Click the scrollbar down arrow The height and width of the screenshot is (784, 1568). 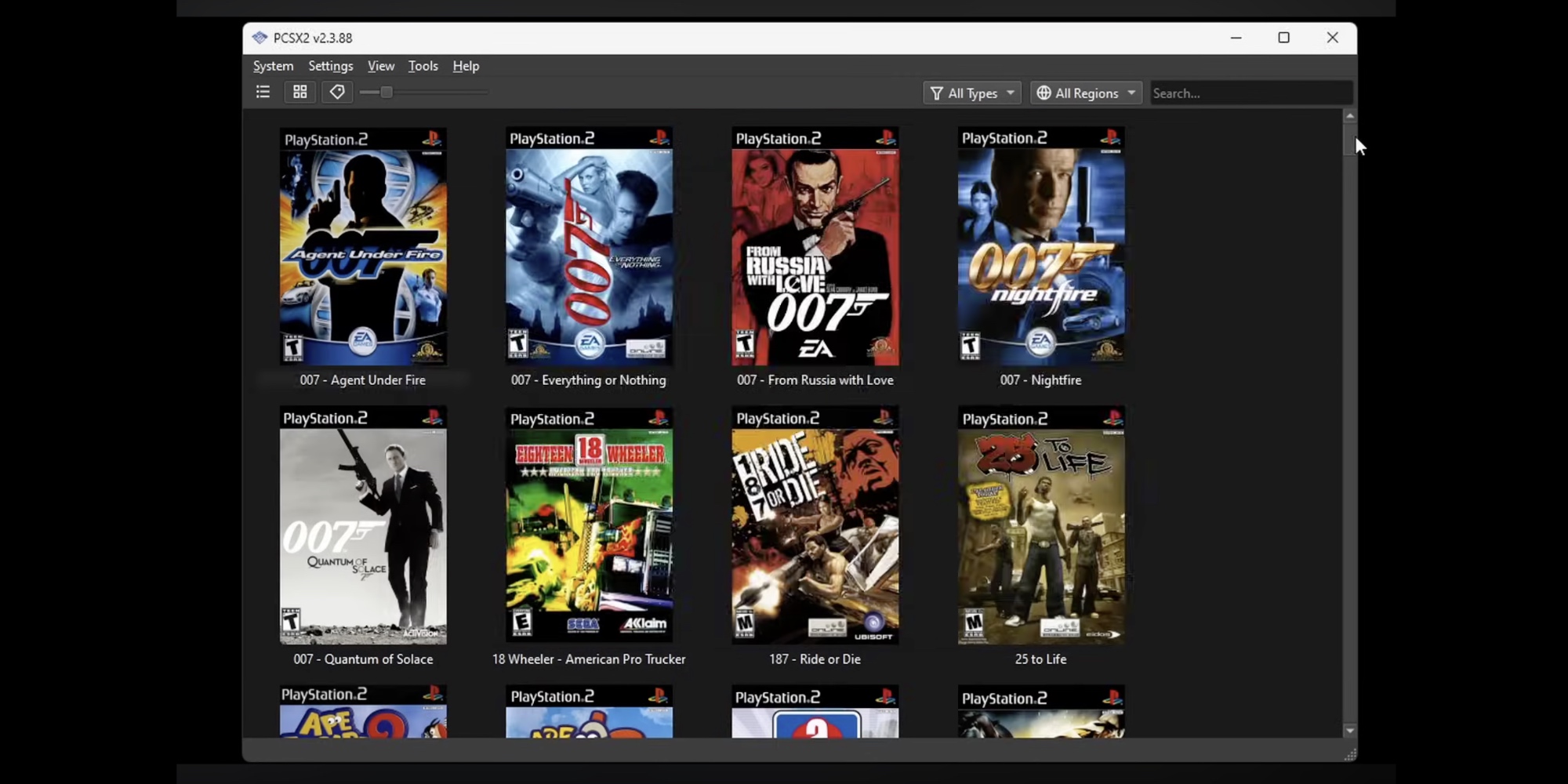1348,730
